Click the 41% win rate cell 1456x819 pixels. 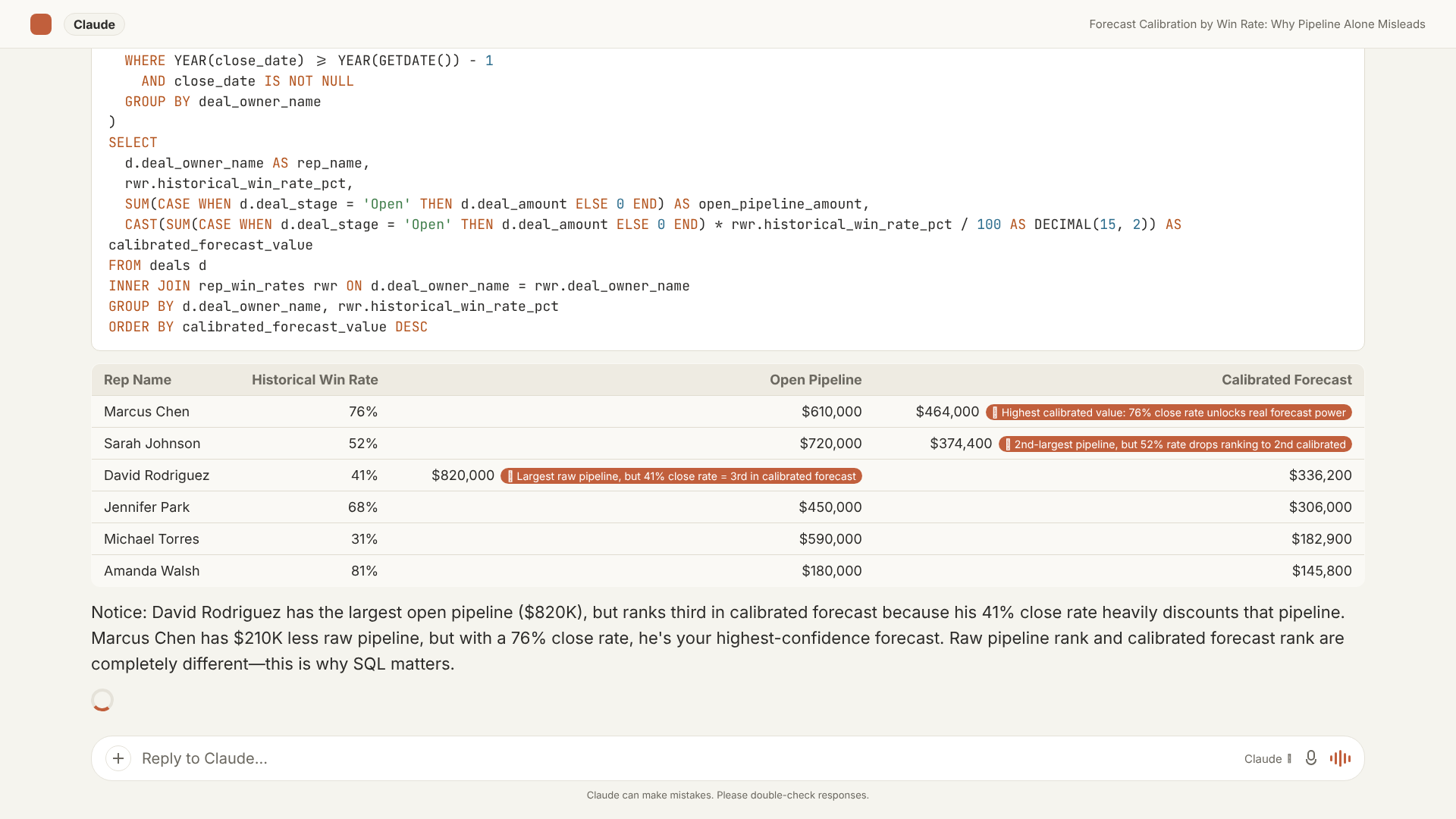pos(364,475)
